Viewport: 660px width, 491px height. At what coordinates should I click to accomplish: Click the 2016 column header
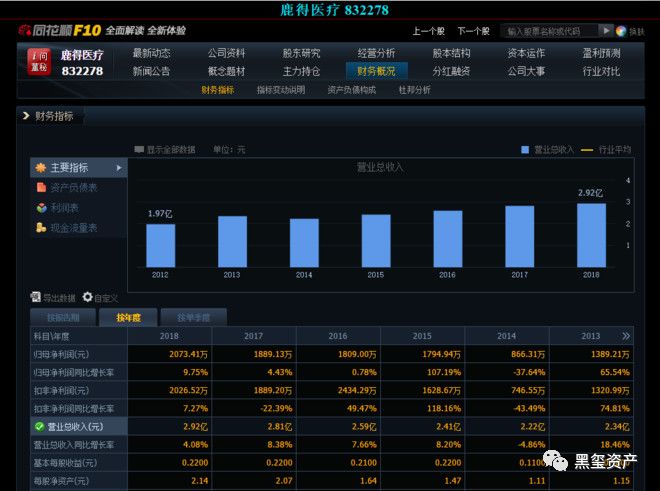(x=338, y=336)
